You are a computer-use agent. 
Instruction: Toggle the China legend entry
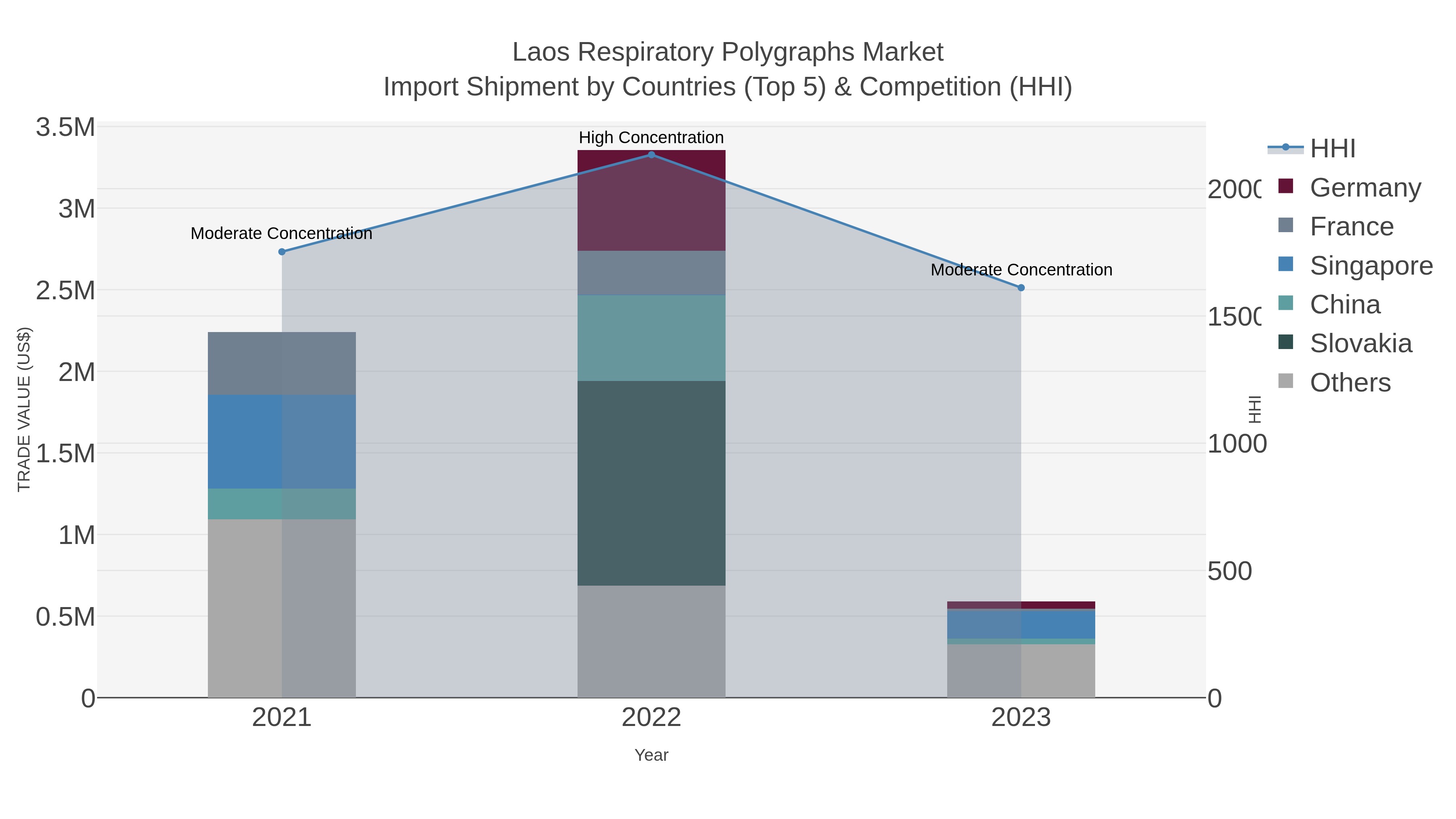click(1329, 305)
